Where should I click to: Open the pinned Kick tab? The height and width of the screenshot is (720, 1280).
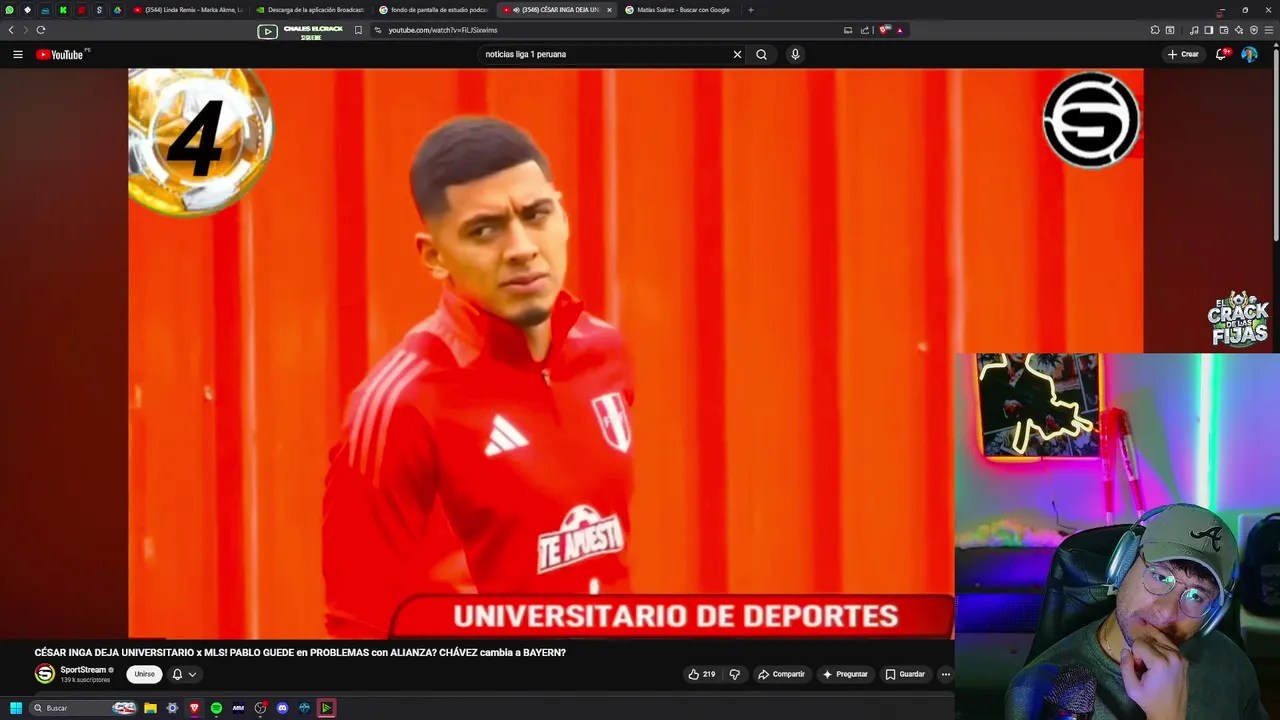(x=63, y=10)
